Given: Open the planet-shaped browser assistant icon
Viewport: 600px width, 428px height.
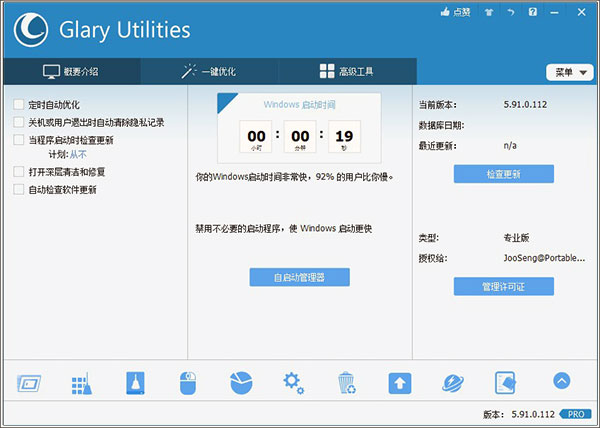Looking at the screenshot, I should click(453, 383).
